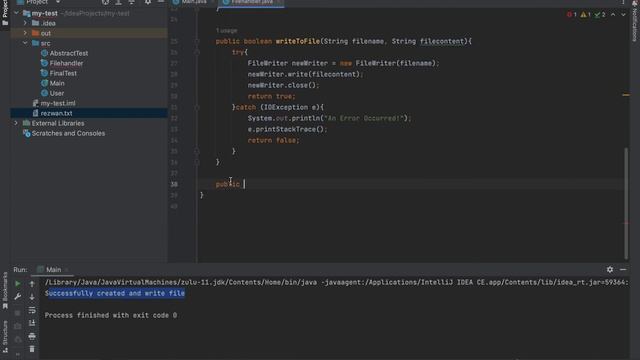Image resolution: width=640 pixels, height=360 pixels.
Task: Click the yellow warning count indicator
Action: click(585, 15)
